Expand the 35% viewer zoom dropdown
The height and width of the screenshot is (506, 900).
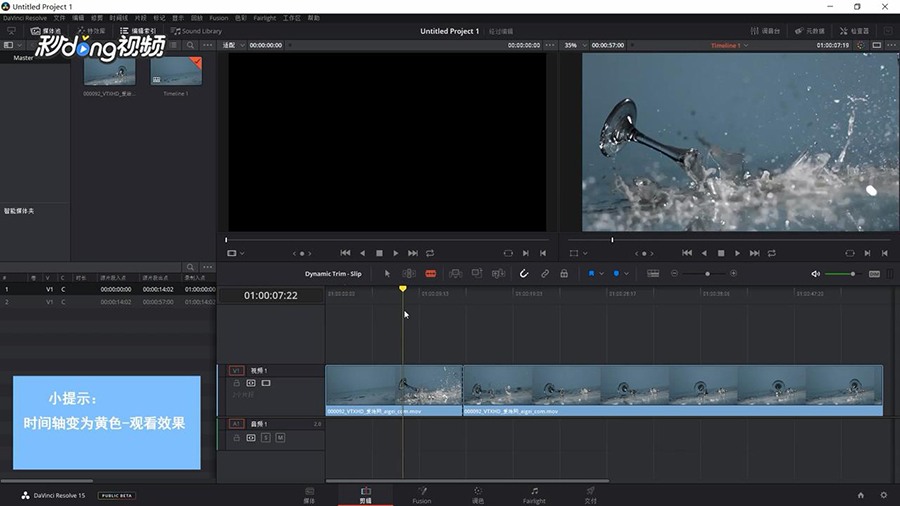[x=574, y=45]
